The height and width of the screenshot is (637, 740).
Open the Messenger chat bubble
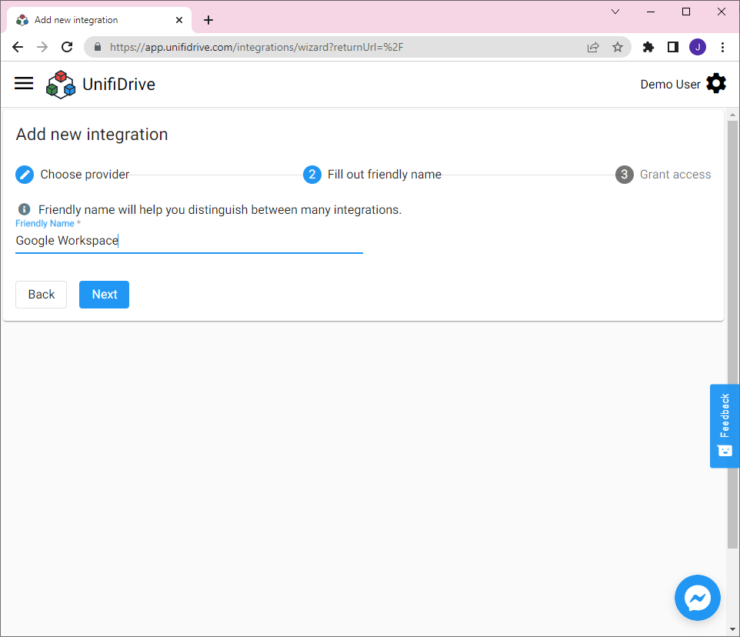click(697, 598)
